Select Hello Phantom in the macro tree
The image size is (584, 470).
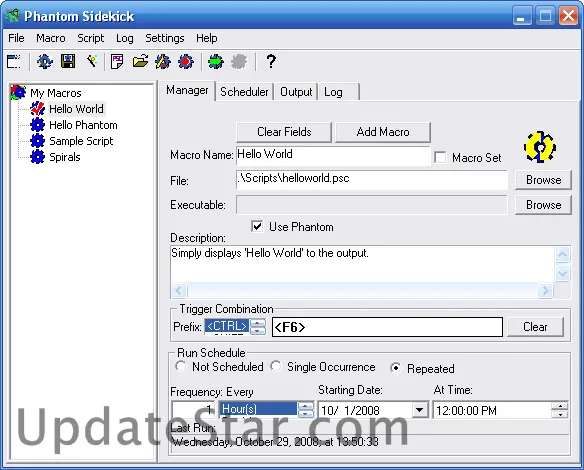click(x=83, y=125)
